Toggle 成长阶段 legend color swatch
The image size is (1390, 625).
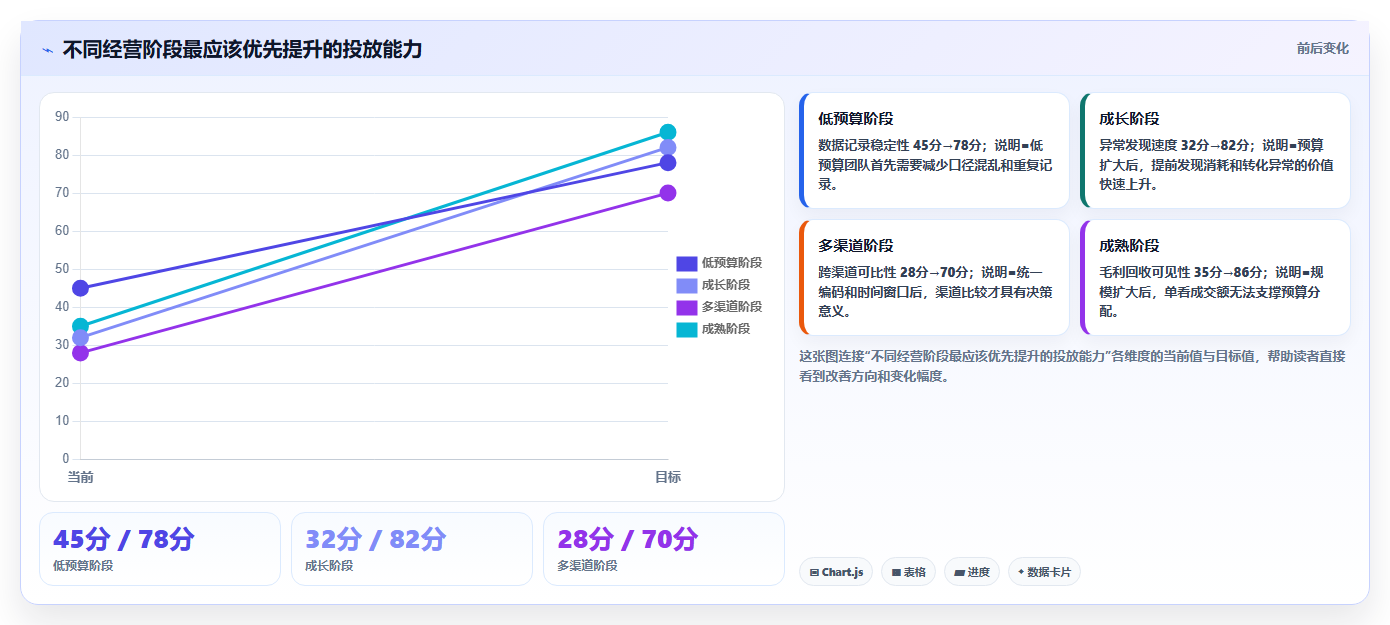point(687,285)
